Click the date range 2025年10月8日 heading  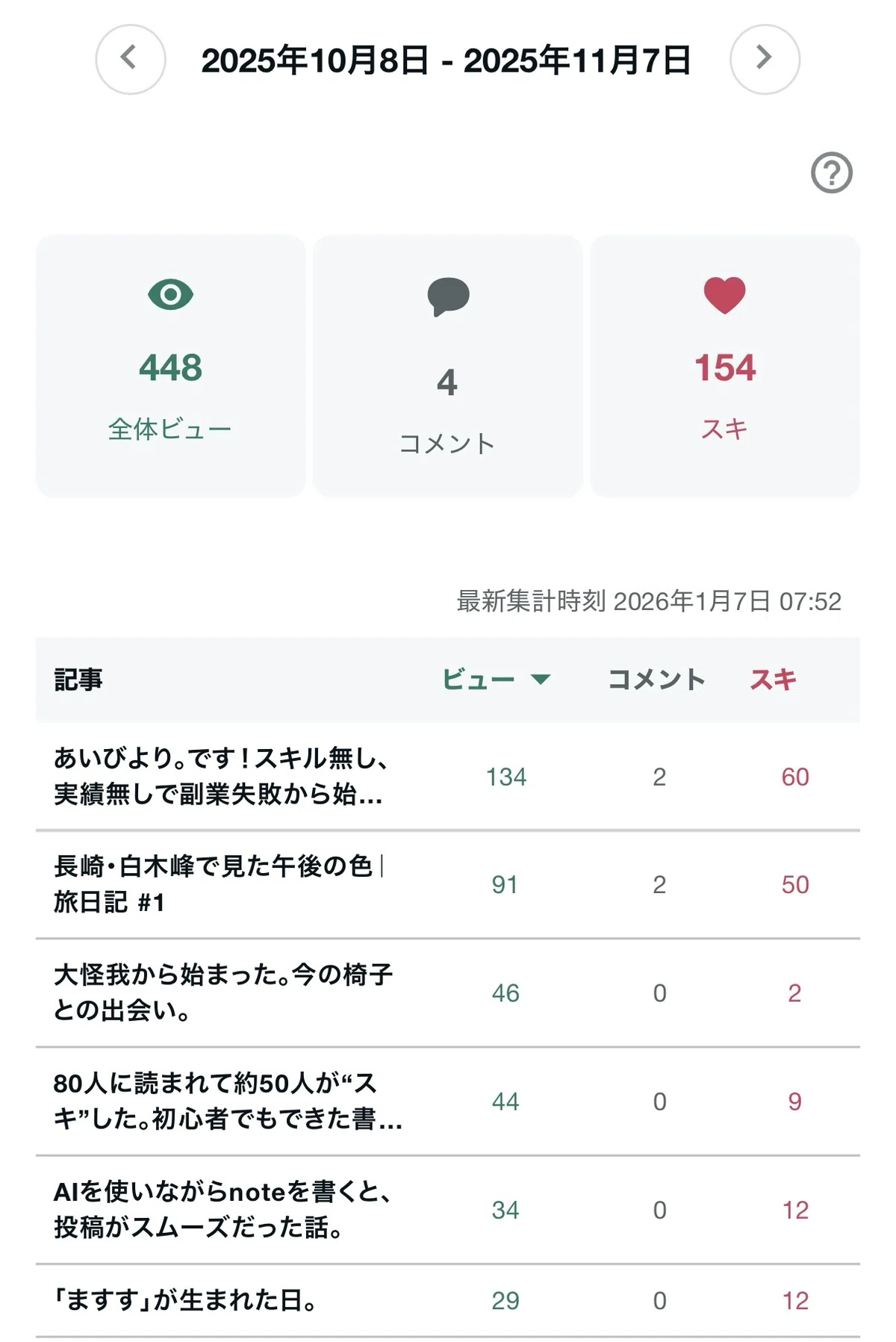coord(447,60)
